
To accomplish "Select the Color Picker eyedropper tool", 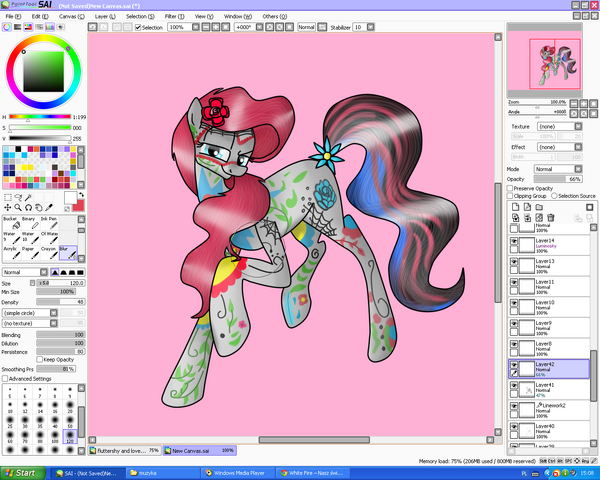I will click(x=49, y=207).
